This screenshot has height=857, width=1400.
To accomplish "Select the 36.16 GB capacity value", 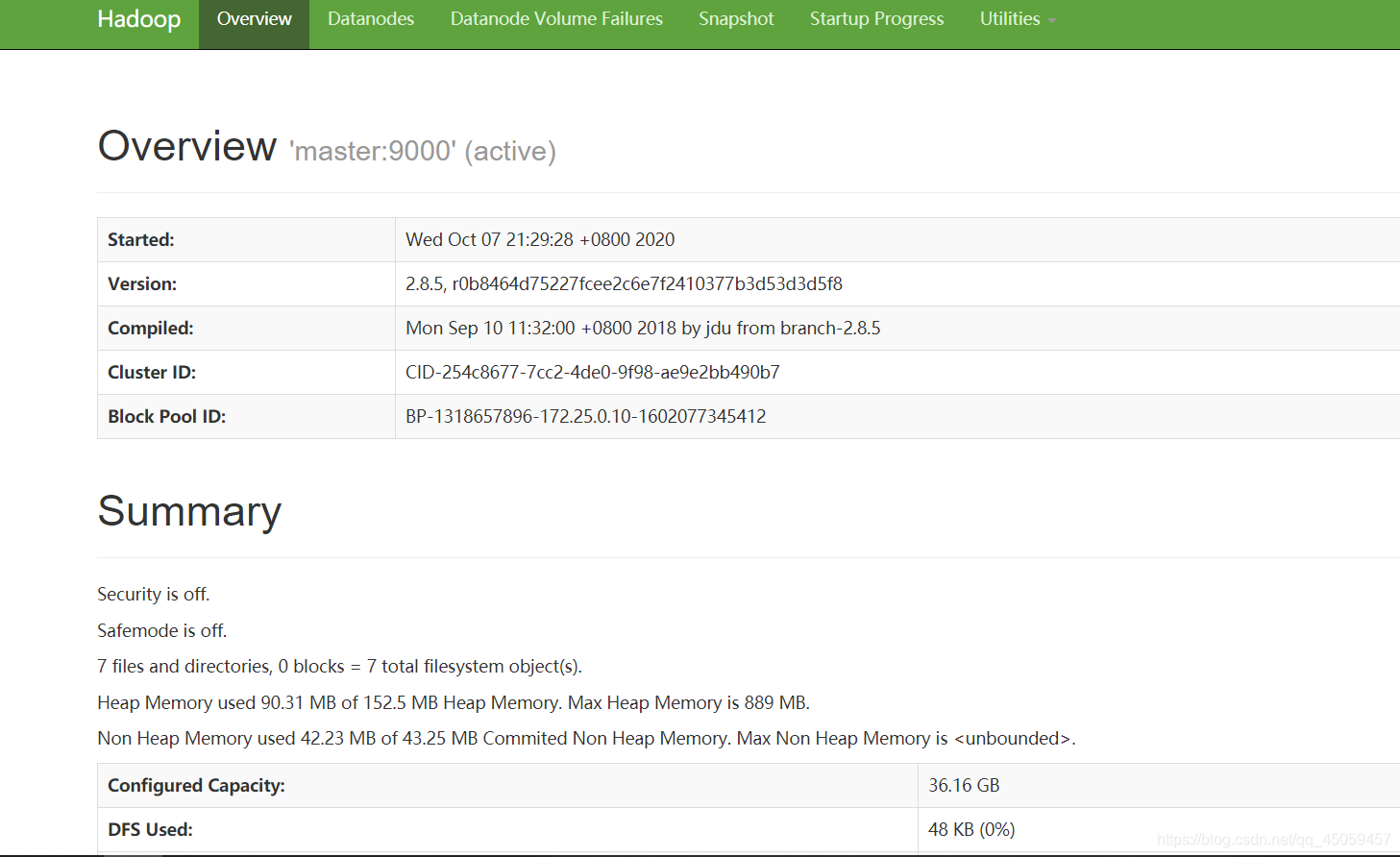I will coord(964,786).
